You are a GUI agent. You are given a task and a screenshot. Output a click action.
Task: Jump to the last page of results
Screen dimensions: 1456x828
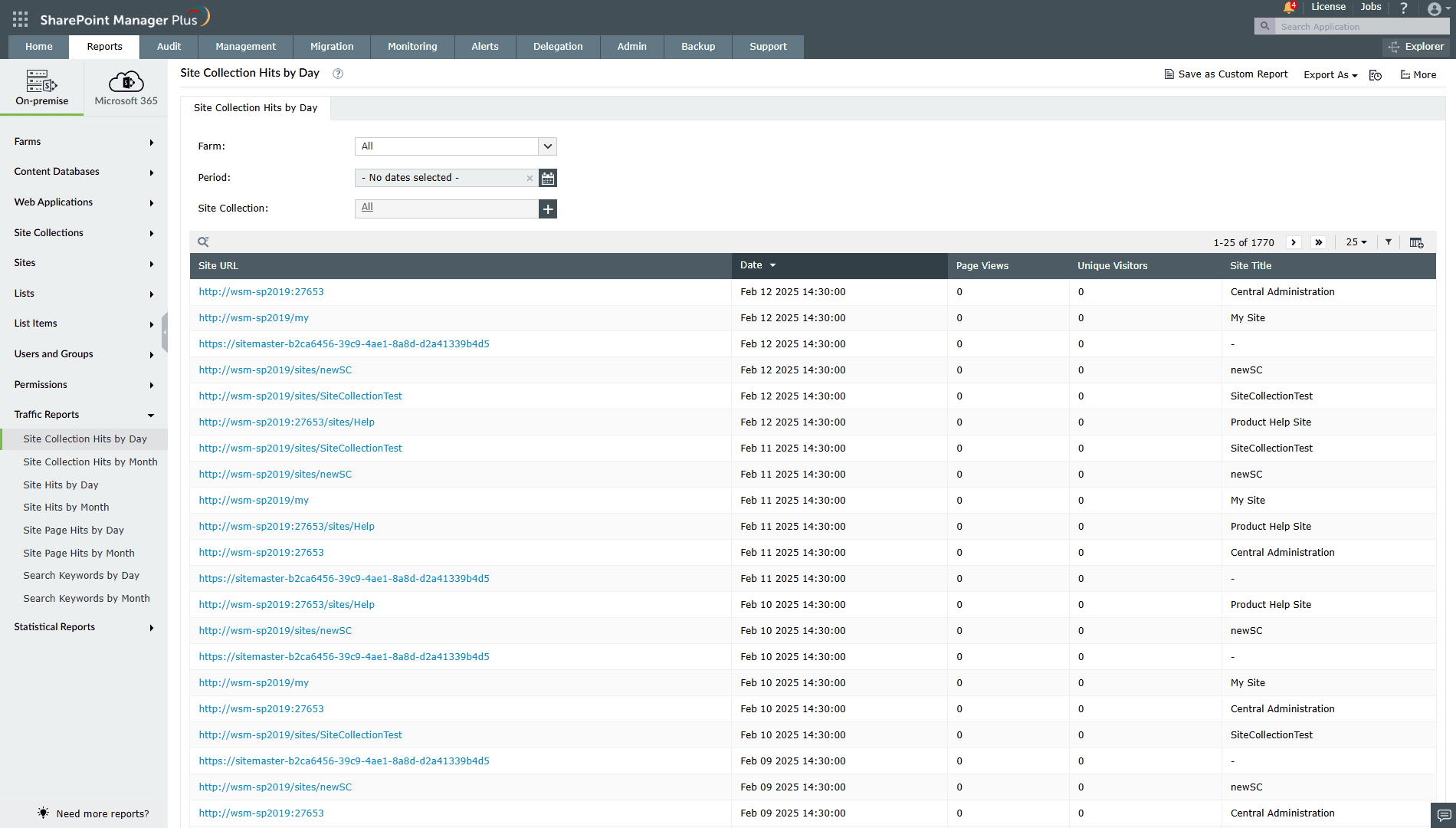(1319, 242)
